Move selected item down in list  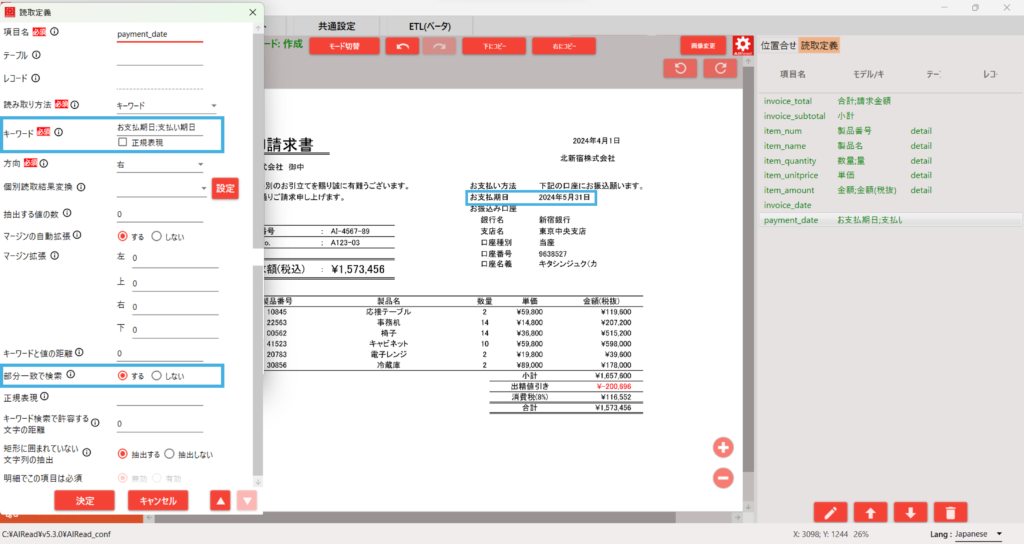pos(909,512)
